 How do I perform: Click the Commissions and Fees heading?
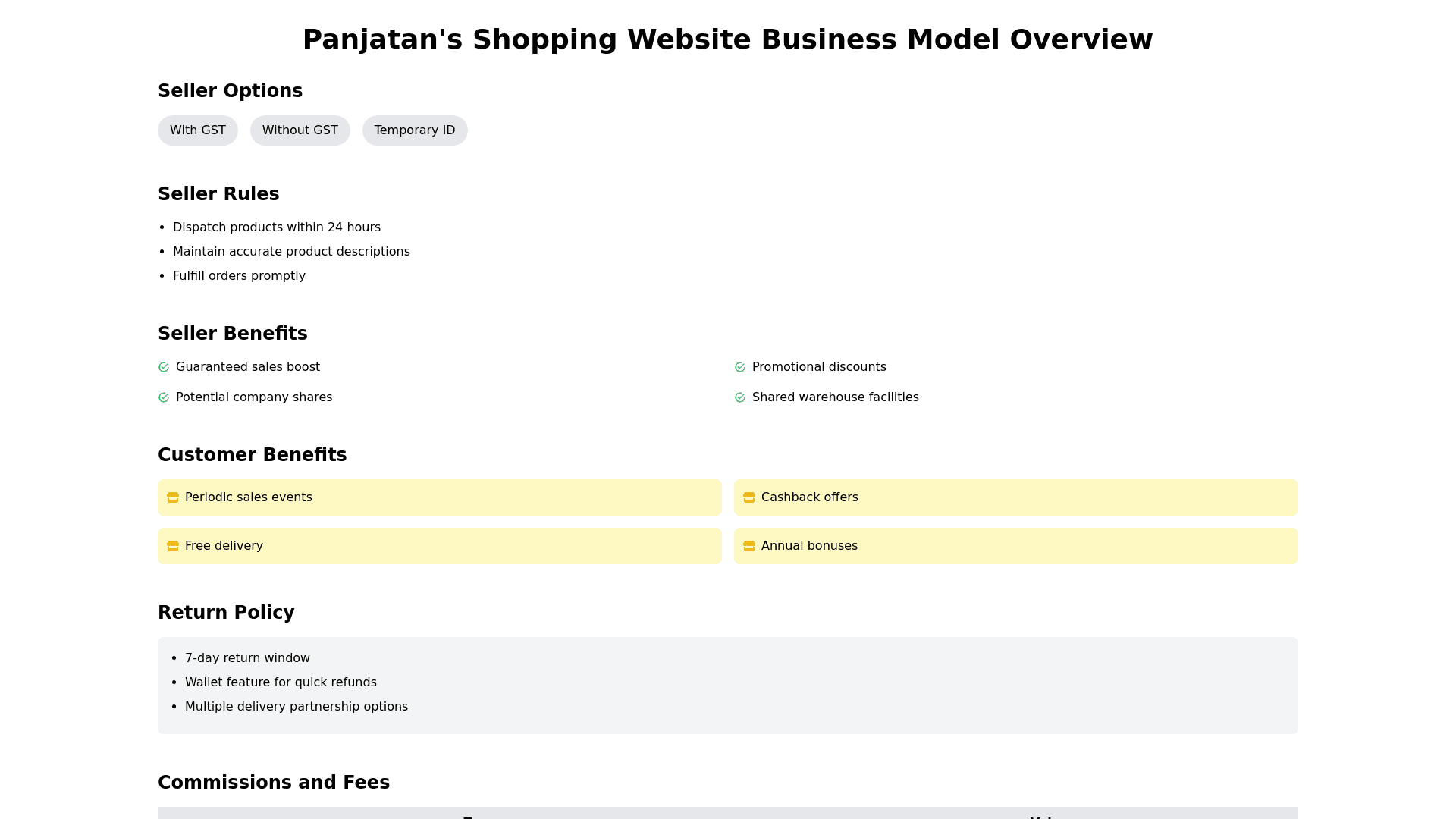(274, 783)
